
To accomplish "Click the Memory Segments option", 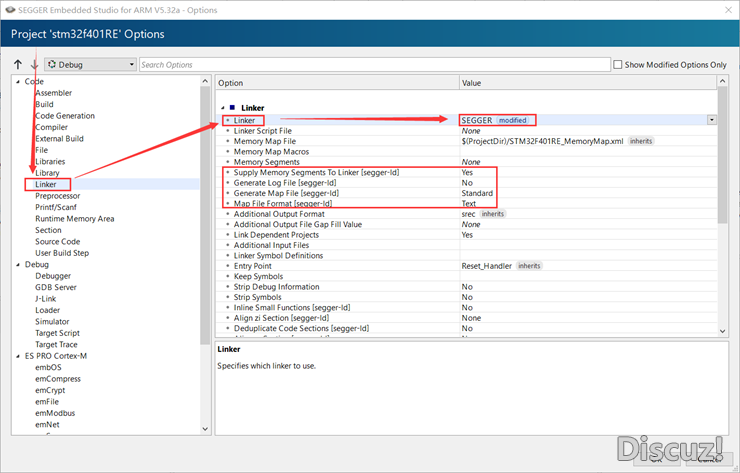I will (x=266, y=162).
